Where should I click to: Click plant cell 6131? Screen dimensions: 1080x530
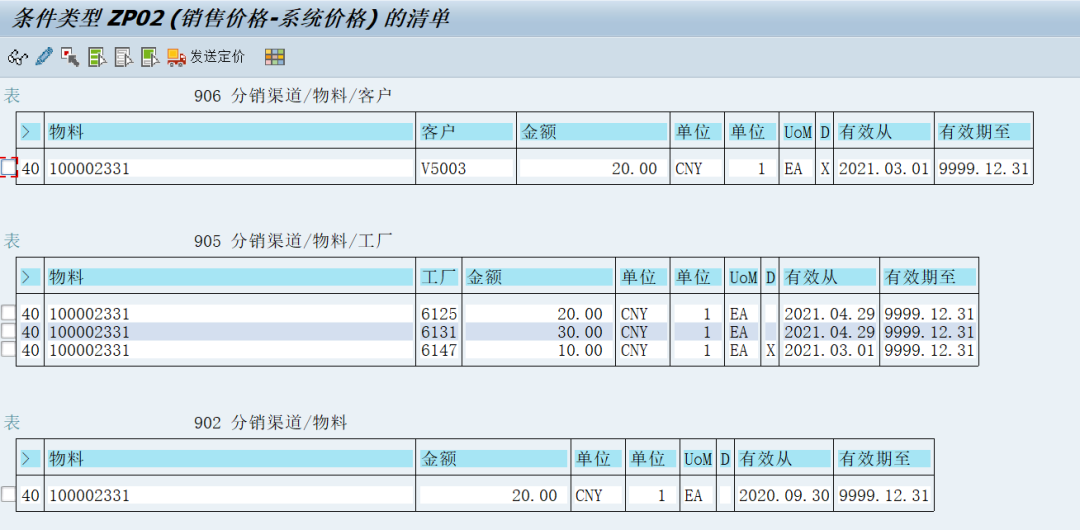pyautogui.click(x=439, y=332)
